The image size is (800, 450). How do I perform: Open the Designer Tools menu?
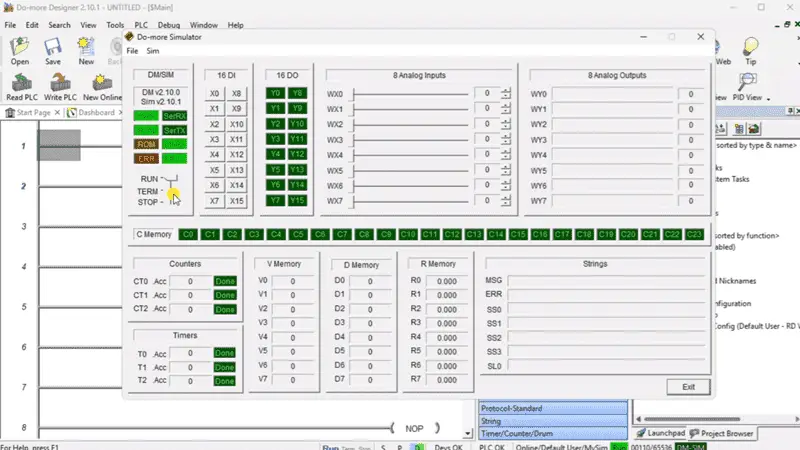point(115,25)
